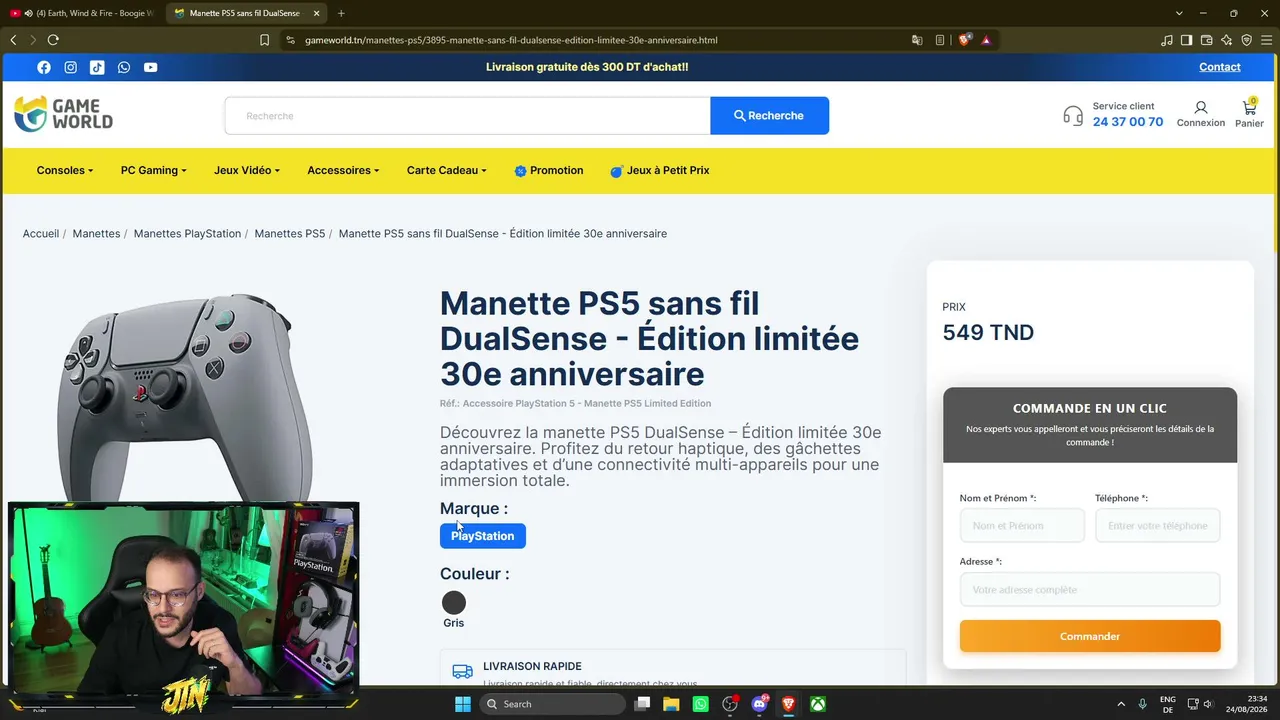
Task: Expand the Consoles menu
Action: click(65, 170)
